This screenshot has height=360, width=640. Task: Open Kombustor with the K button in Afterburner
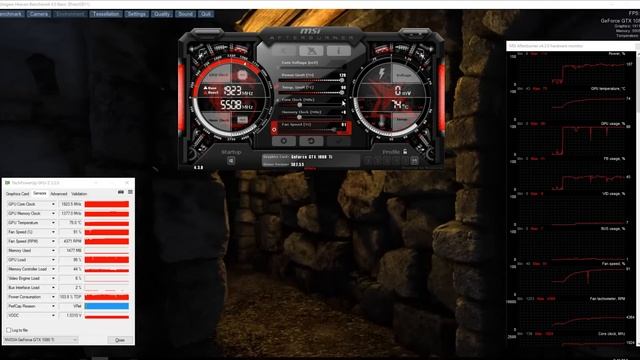point(284,51)
